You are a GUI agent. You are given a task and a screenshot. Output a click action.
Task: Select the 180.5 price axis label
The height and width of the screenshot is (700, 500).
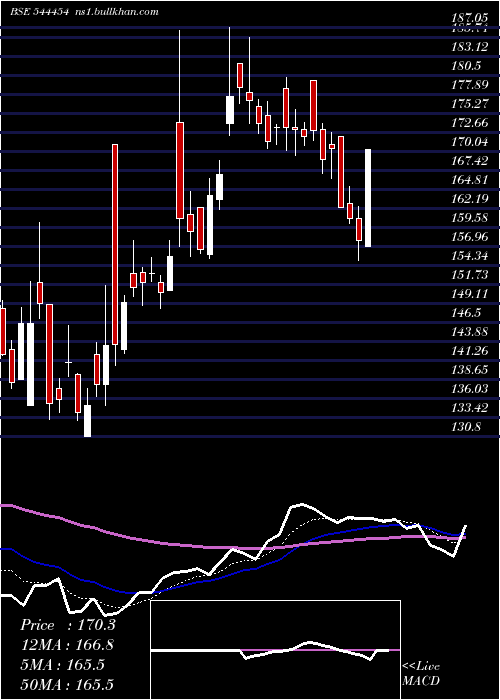coord(466,66)
